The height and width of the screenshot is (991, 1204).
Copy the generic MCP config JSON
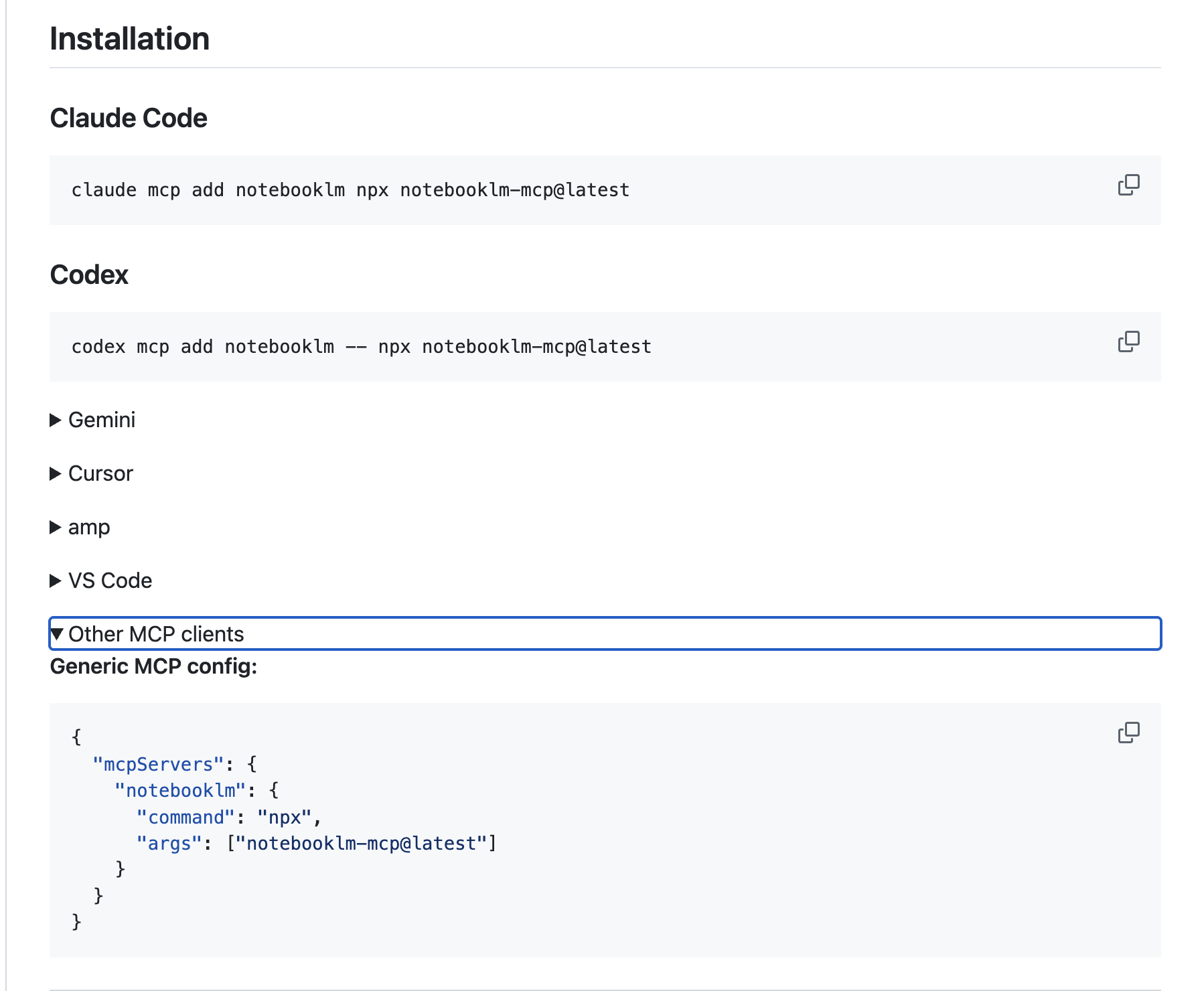[1128, 733]
